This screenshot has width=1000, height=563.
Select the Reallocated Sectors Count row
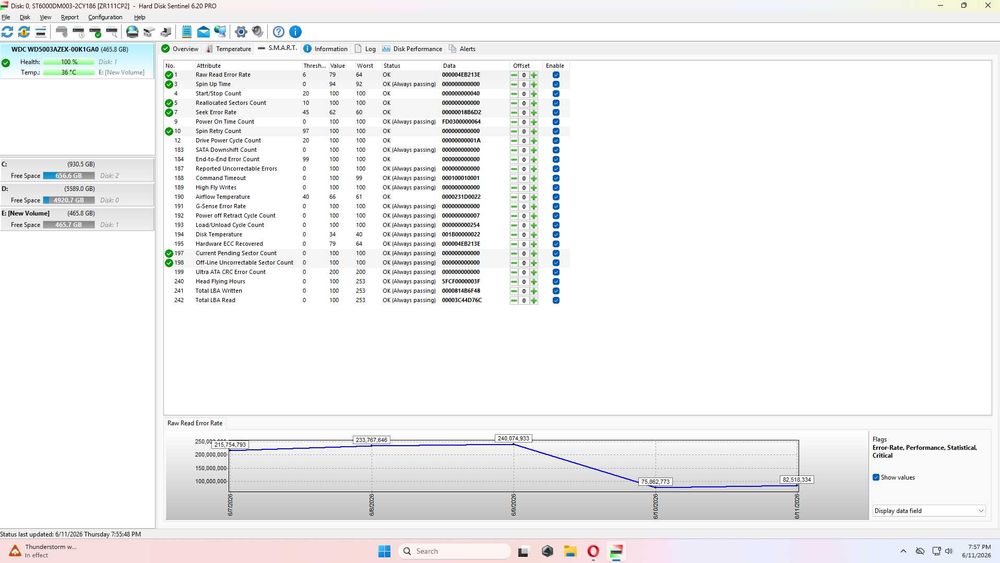[x=367, y=103]
